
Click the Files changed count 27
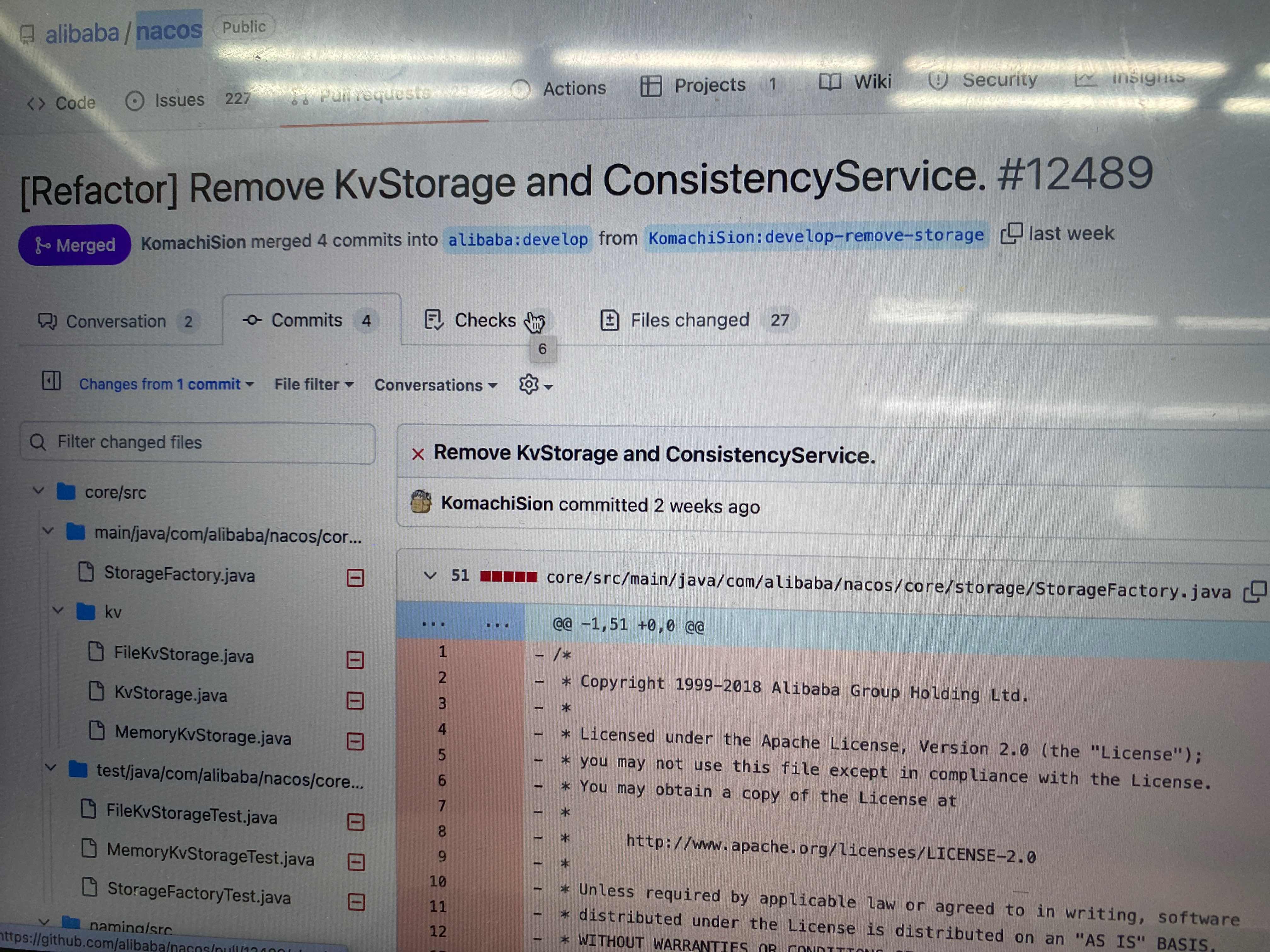[x=780, y=320]
